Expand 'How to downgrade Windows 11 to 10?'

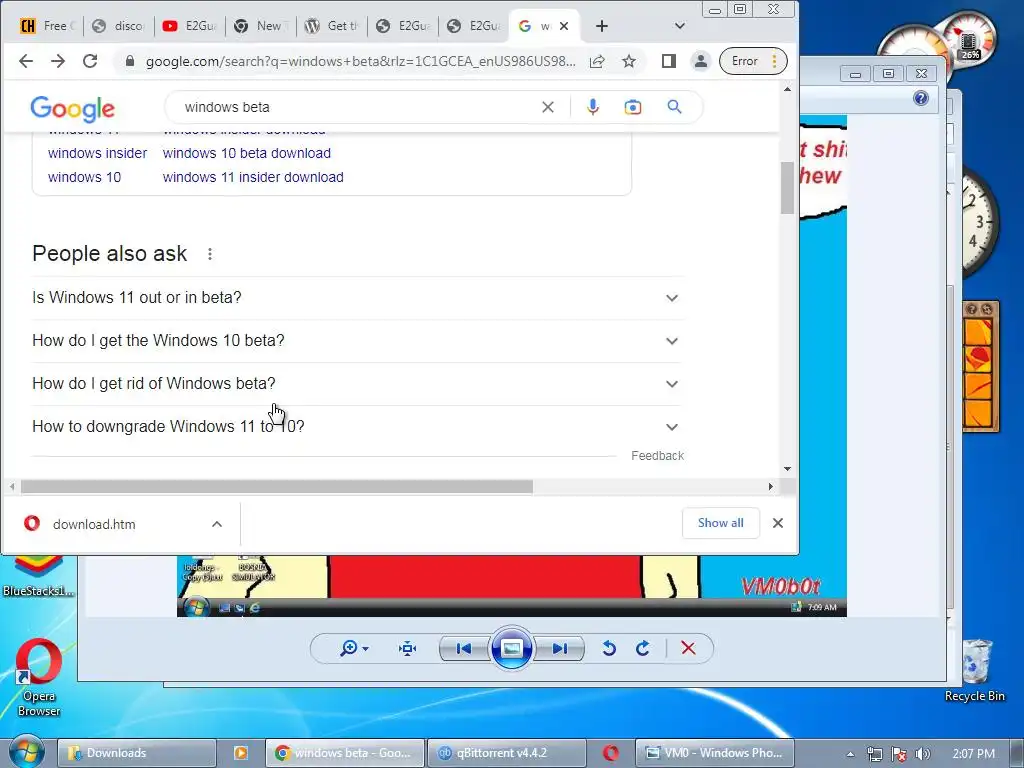(x=357, y=427)
